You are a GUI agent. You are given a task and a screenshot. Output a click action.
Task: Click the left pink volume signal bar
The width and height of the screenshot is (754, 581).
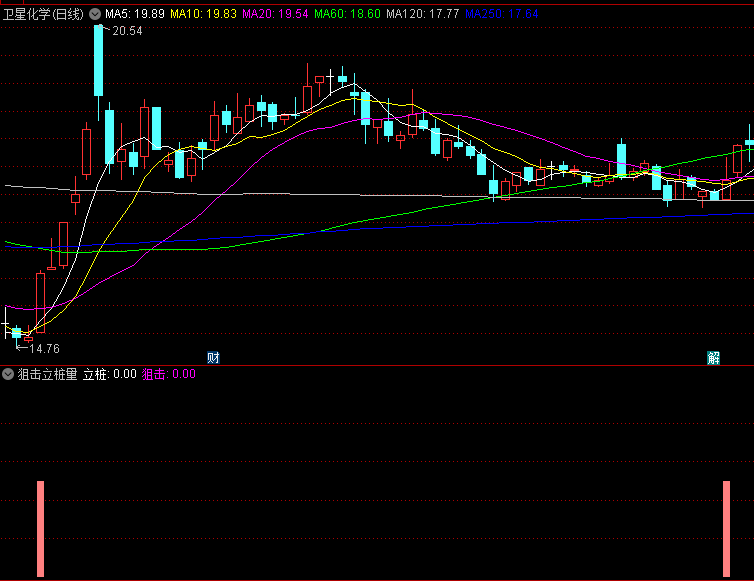pyautogui.click(x=40, y=529)
